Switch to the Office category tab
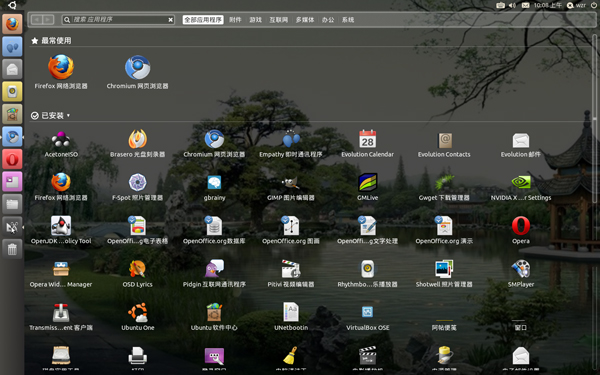Image resolution: width=600 pixels, height=375 pixels. coord(328,20)
